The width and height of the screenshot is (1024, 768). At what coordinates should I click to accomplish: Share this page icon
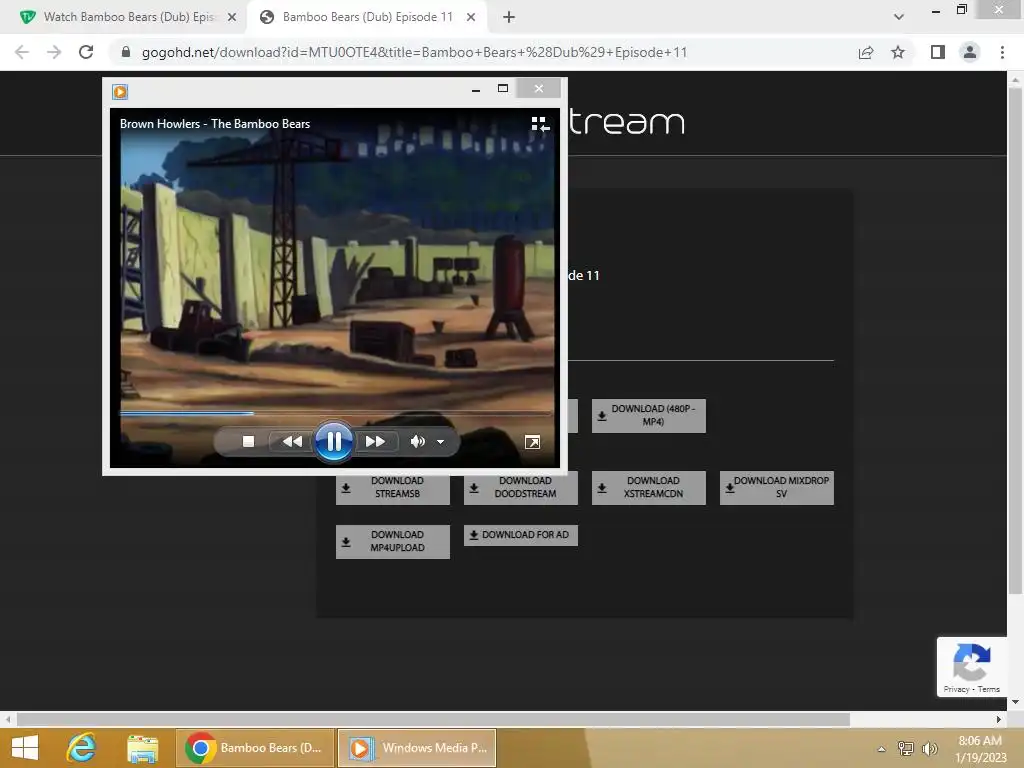(866, 52)
